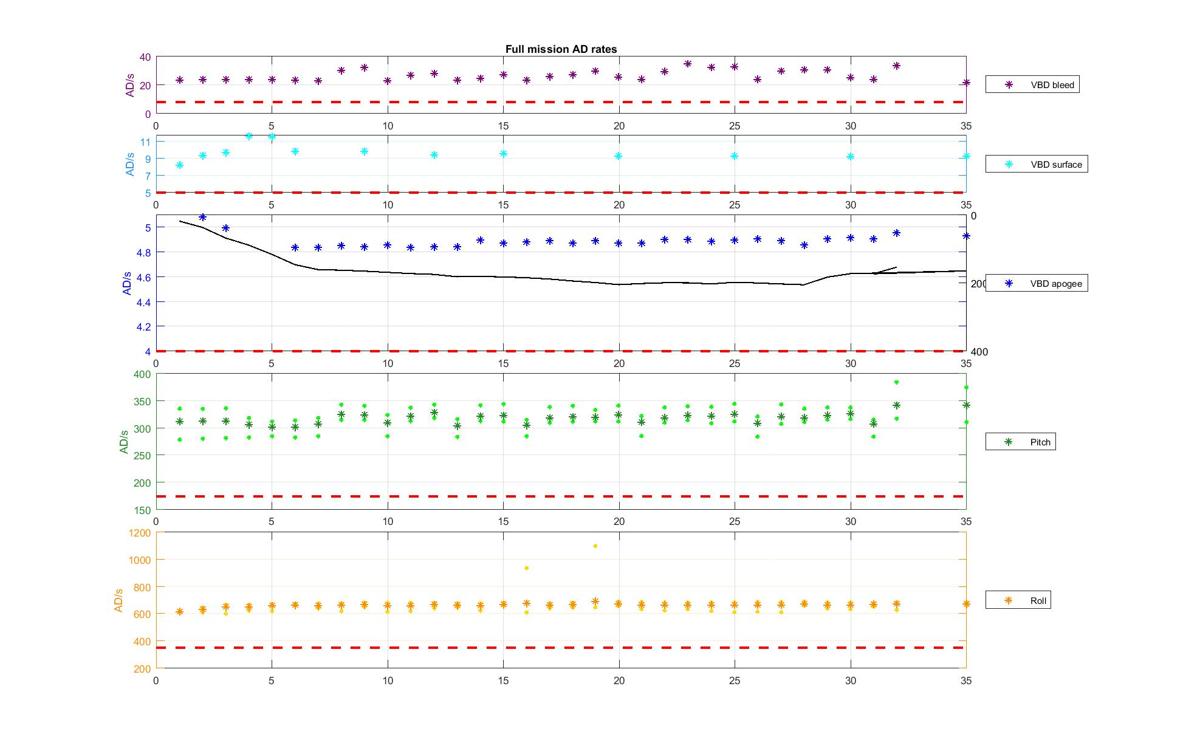
Task: Click the VBD surface star at x=1
Action: click(x=179, y=165)
